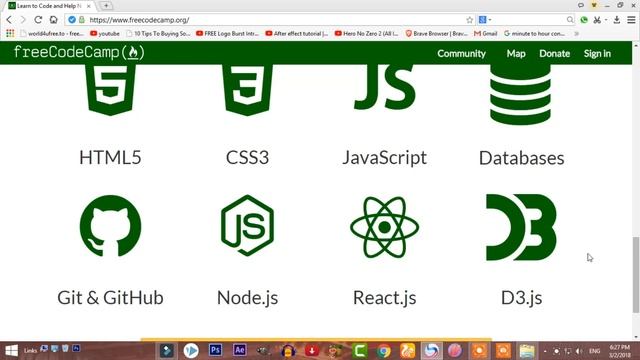Open Hero No Zero 2 bookmark
Screen dimensions: 640x360
tap(367, 33)
